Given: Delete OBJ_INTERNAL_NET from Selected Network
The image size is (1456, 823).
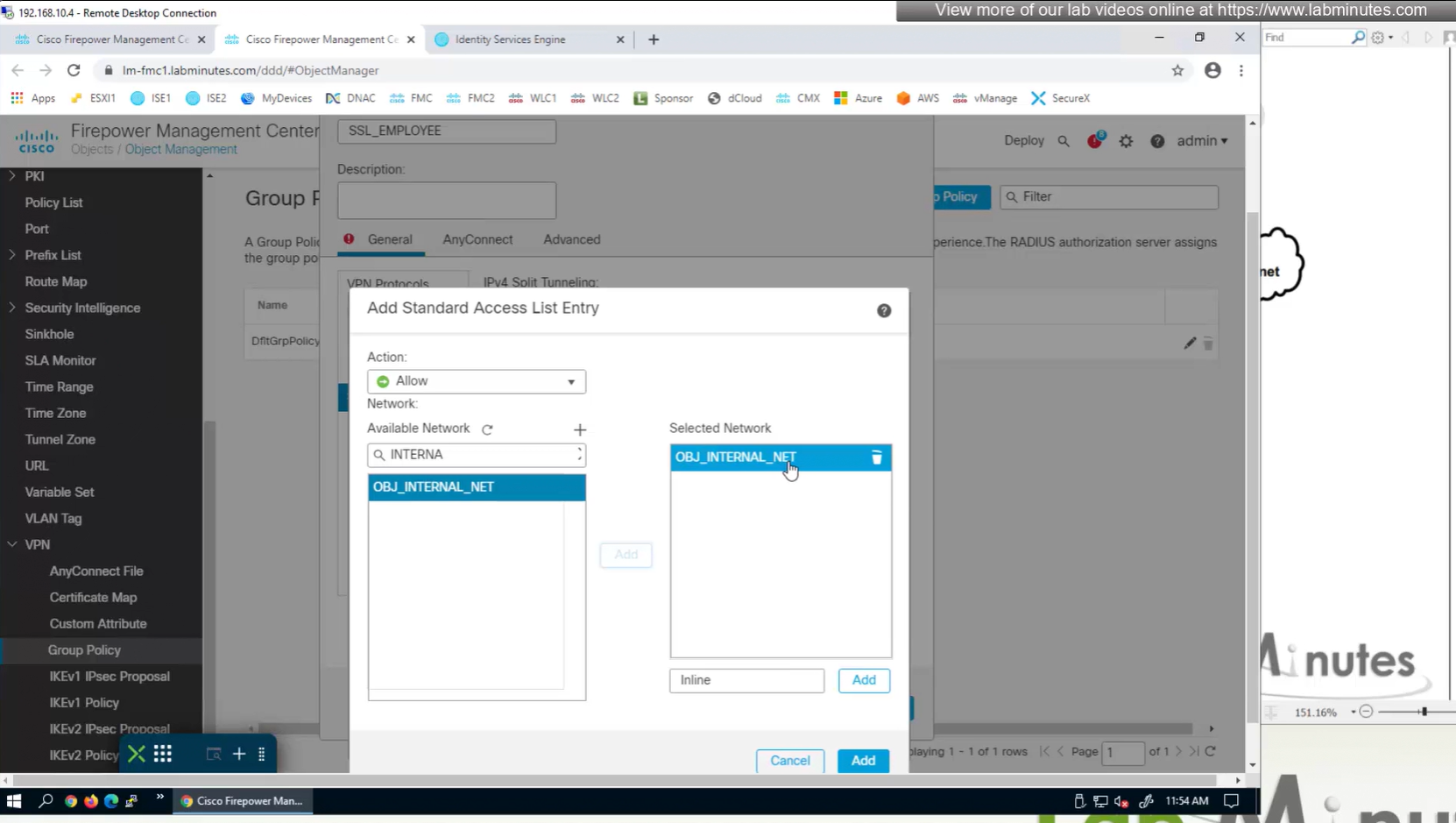Looking at the screenshot, I should pos(876,458).
